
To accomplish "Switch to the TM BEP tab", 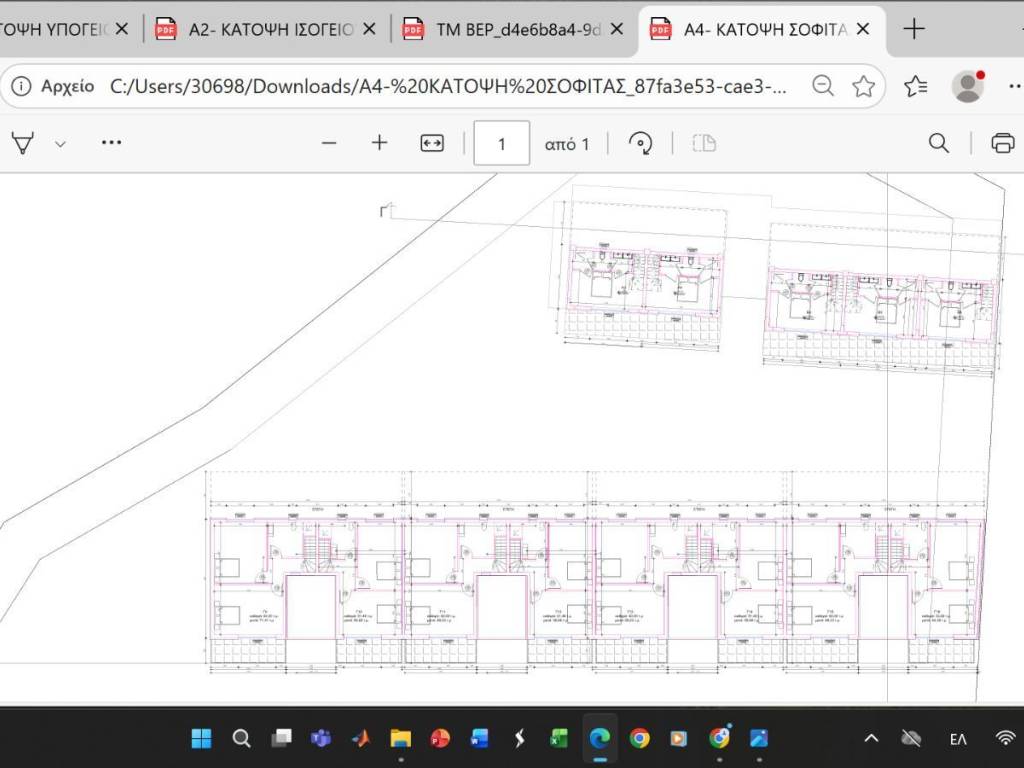I will point(517,30).
